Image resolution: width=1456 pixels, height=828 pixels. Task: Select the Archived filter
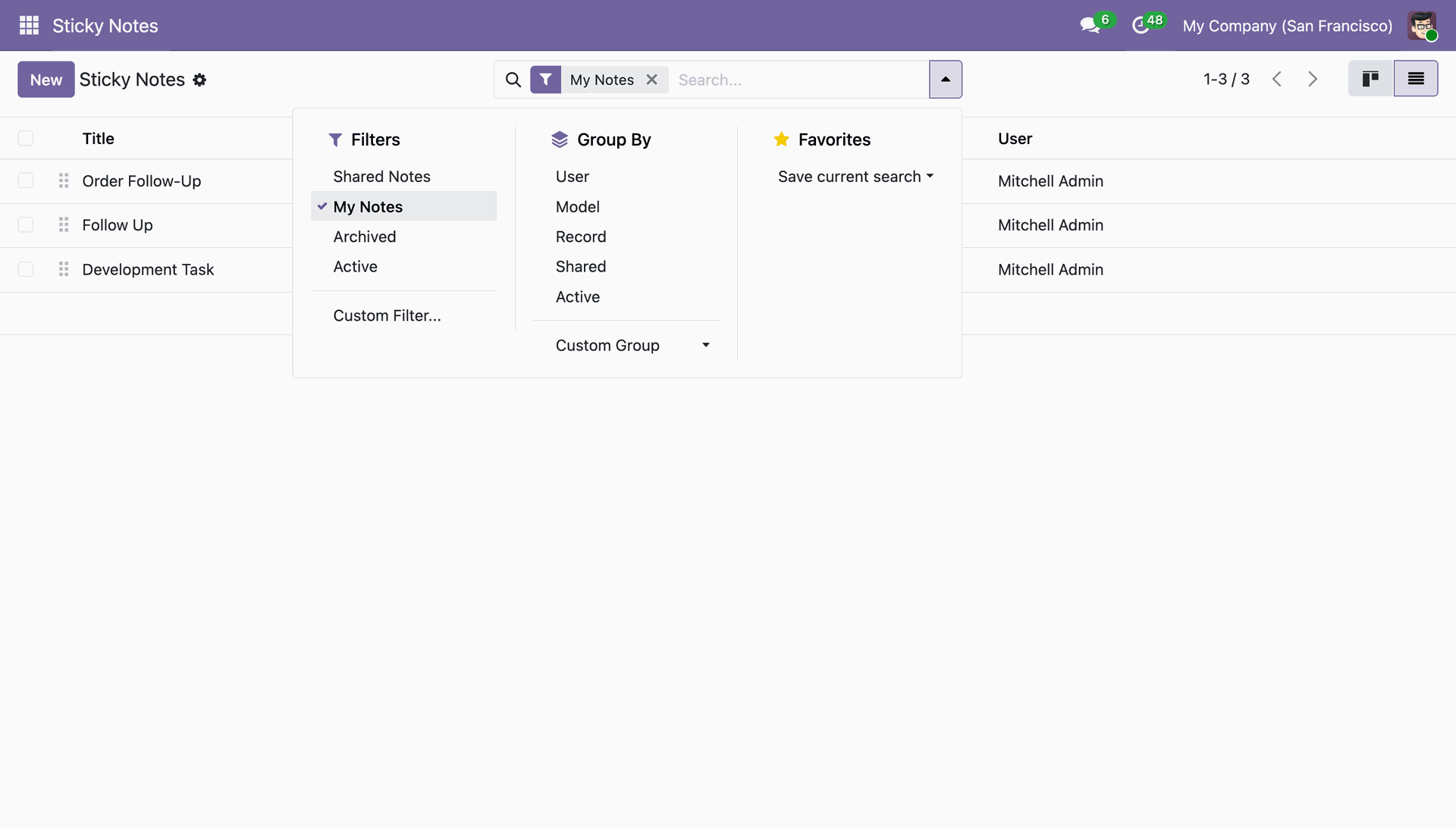(364, 237)
